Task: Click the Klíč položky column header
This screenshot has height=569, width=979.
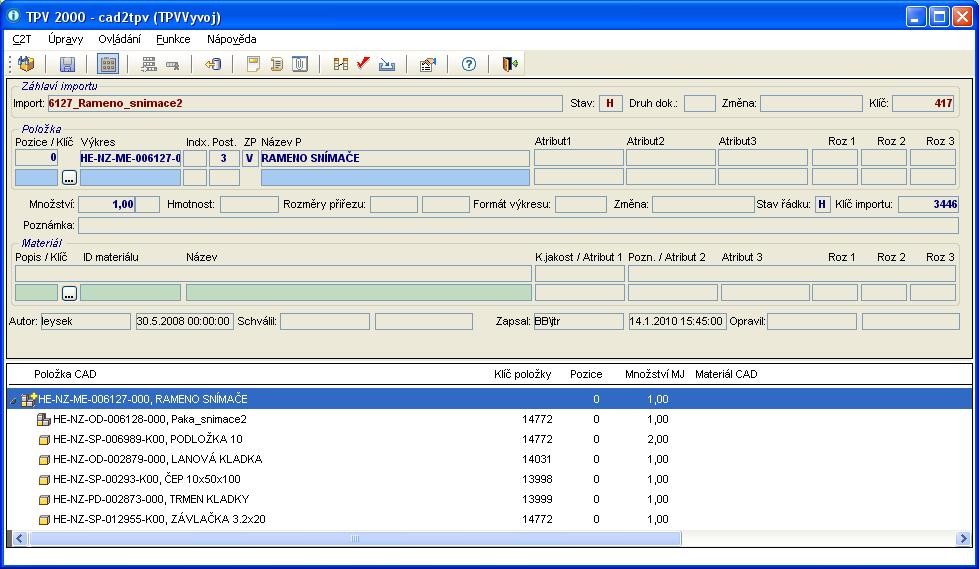Action: pyautogui.click(x=523, y=374)
